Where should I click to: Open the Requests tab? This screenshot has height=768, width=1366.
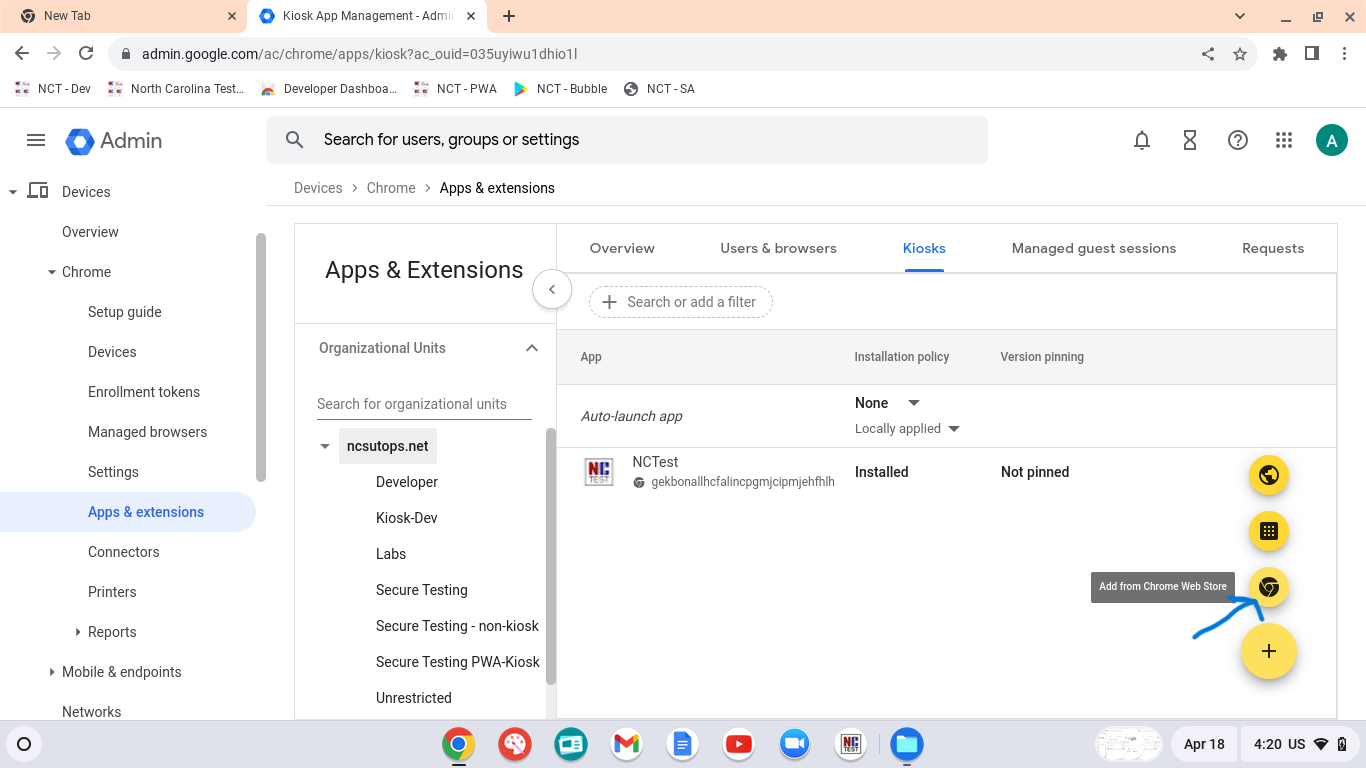1273,248
